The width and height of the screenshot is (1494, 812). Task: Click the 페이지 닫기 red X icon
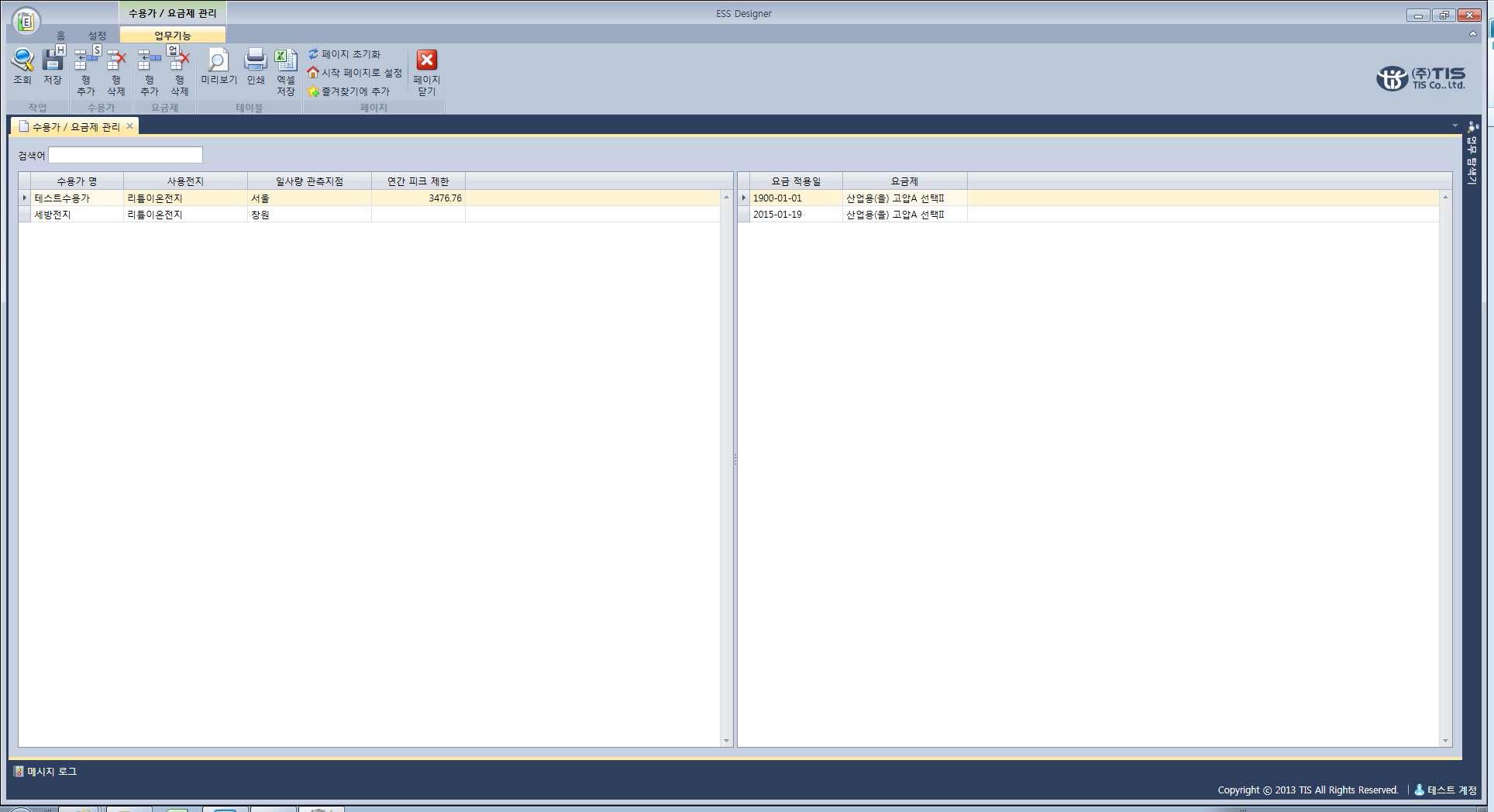click(427, 60)
